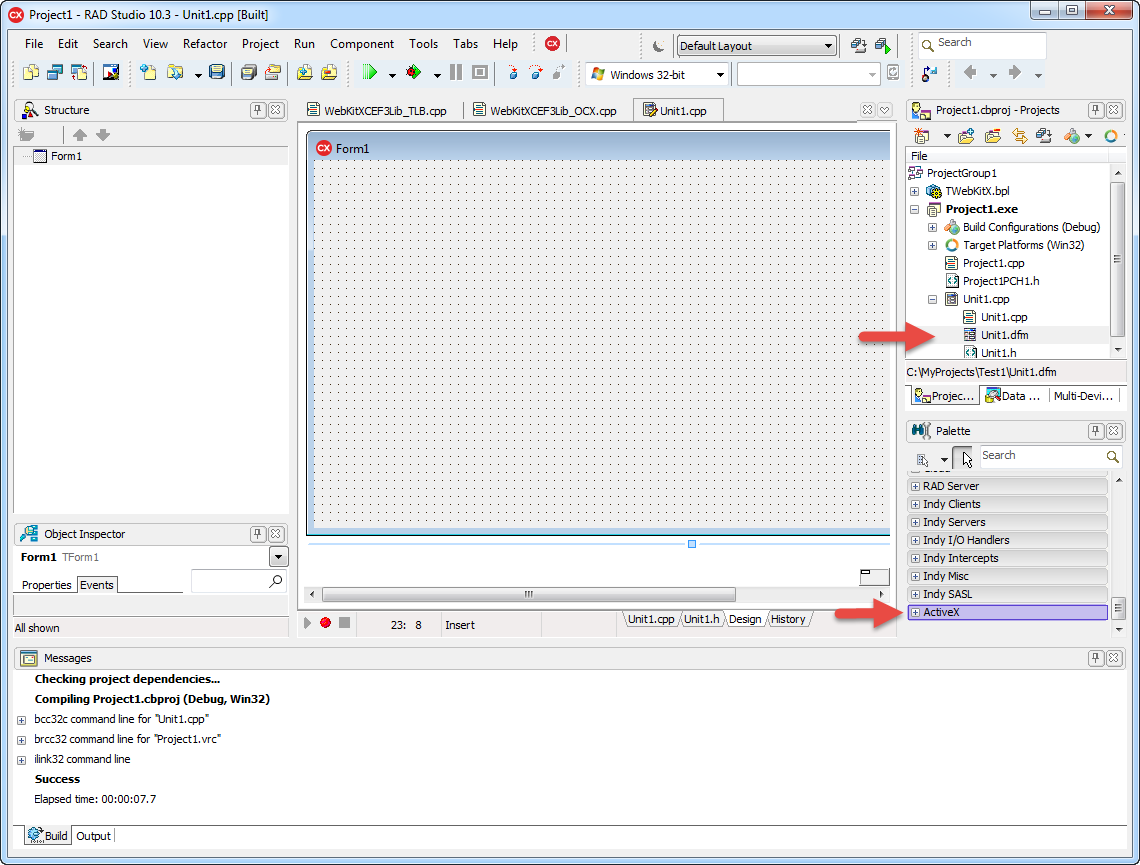Screen dimensions: 1140x865
Task: Expand bcc32c command line message
Action: pyautogui.click(x=22, y=720)
